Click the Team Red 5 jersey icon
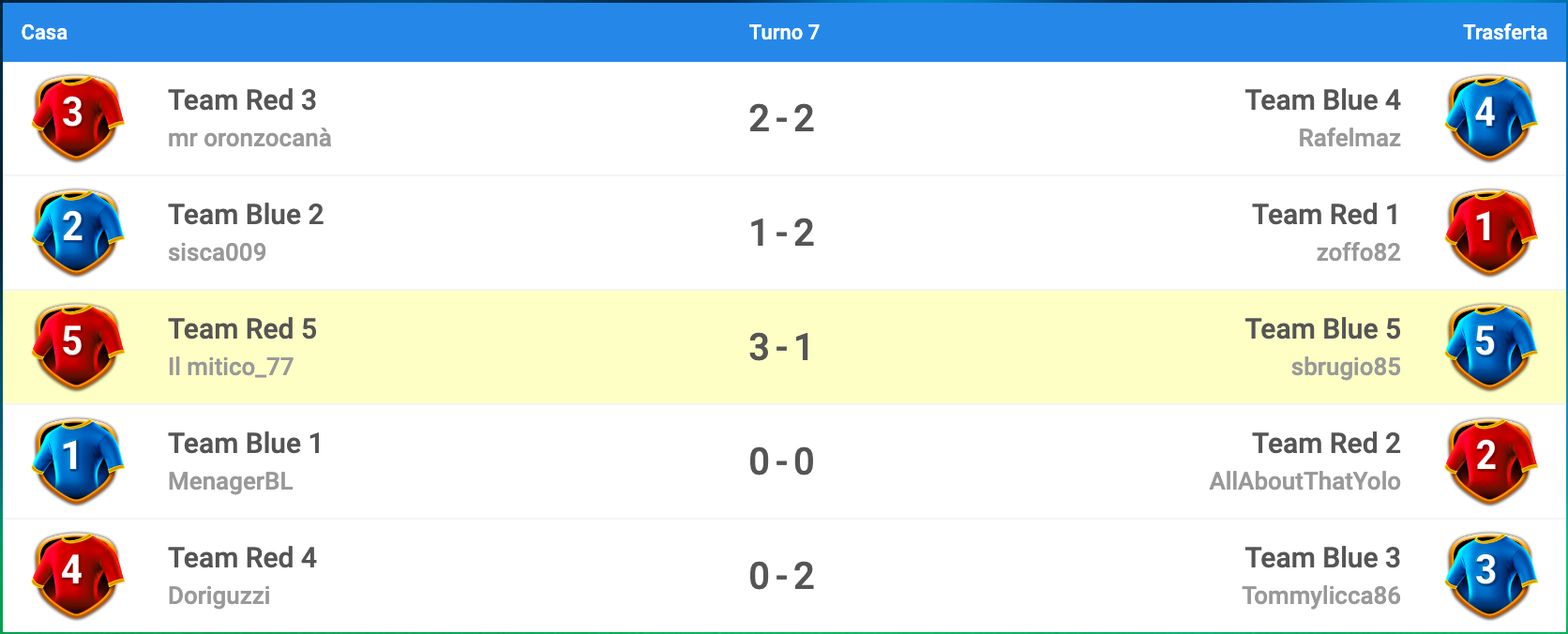1568x634 pixels. tap(78, 347)
